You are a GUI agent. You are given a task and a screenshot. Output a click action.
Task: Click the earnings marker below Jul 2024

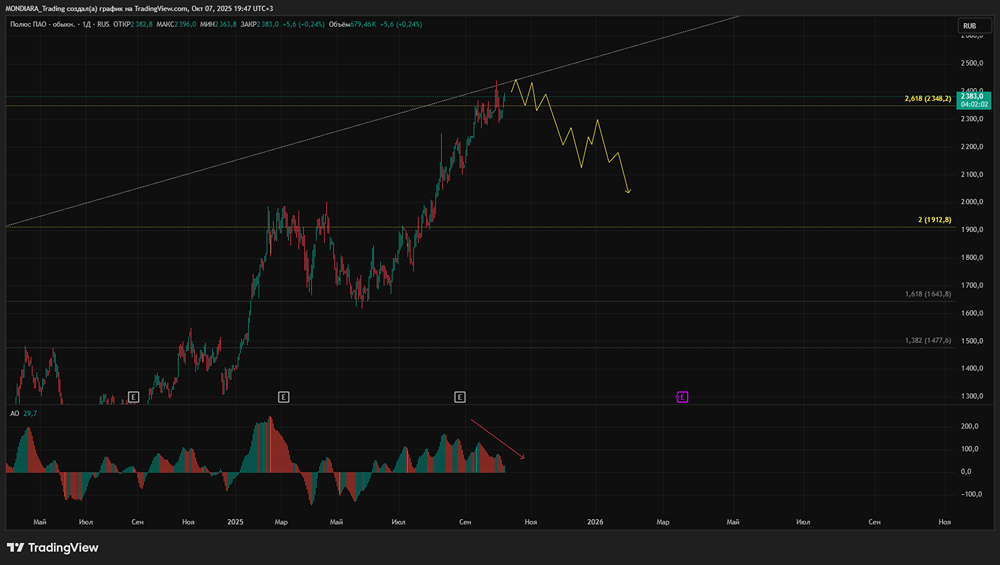pyautogui.click(x=133, y=397)
